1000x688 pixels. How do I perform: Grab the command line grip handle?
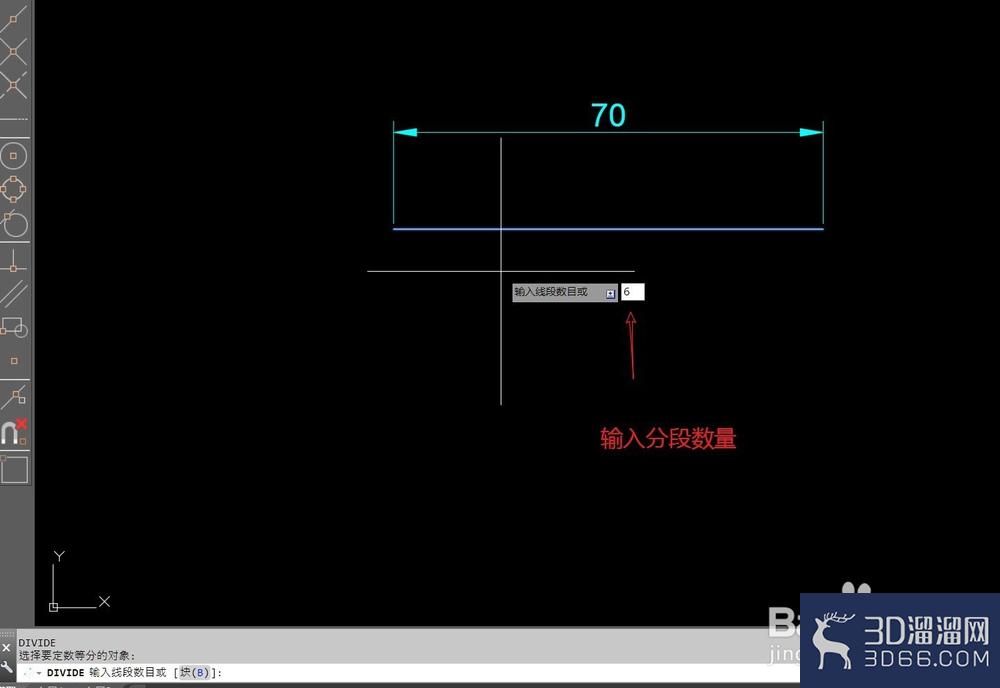pyautogui.click(x=7, y=634)
